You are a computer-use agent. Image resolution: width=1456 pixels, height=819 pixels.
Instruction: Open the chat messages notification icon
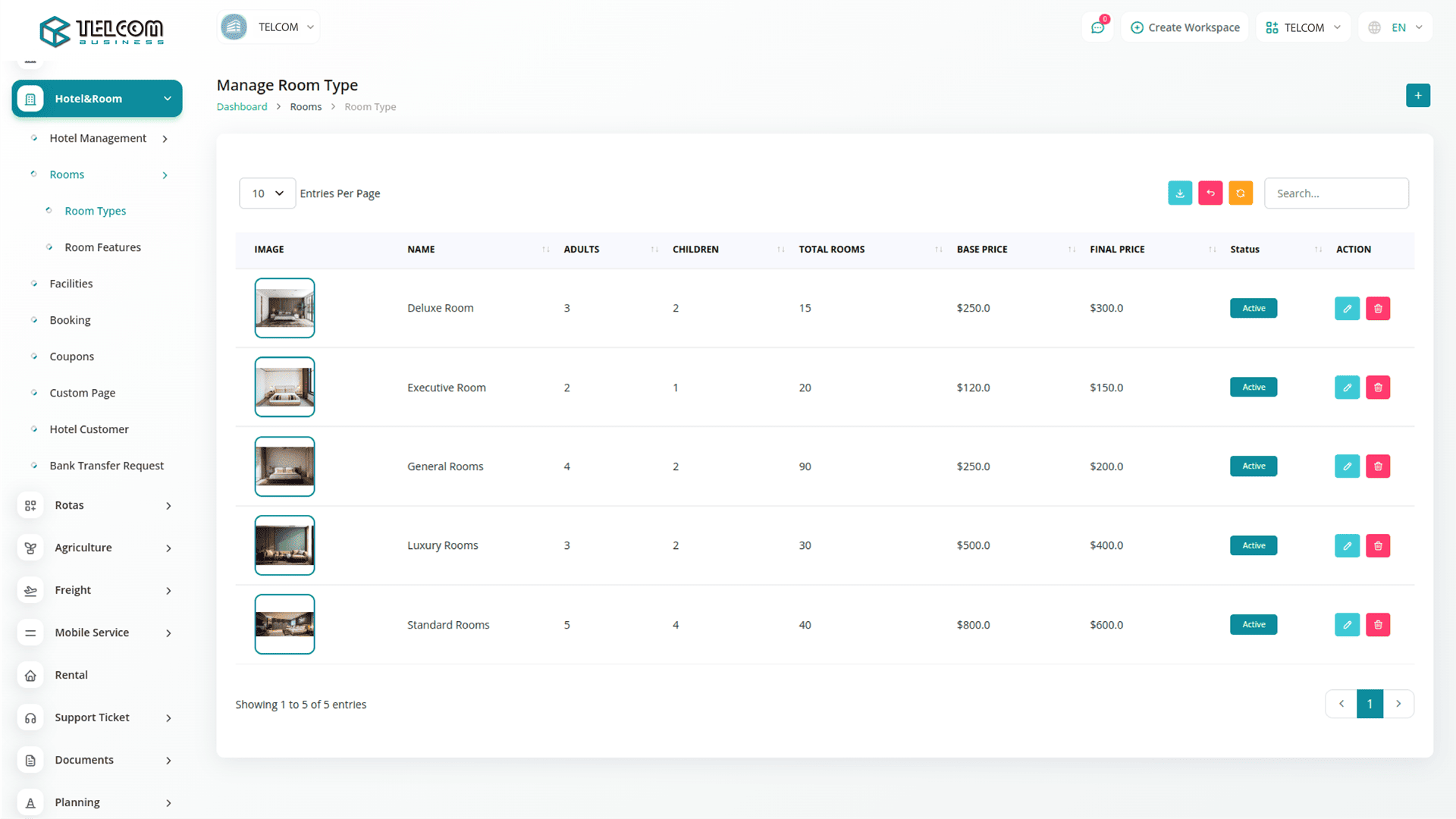(1097, 27)
